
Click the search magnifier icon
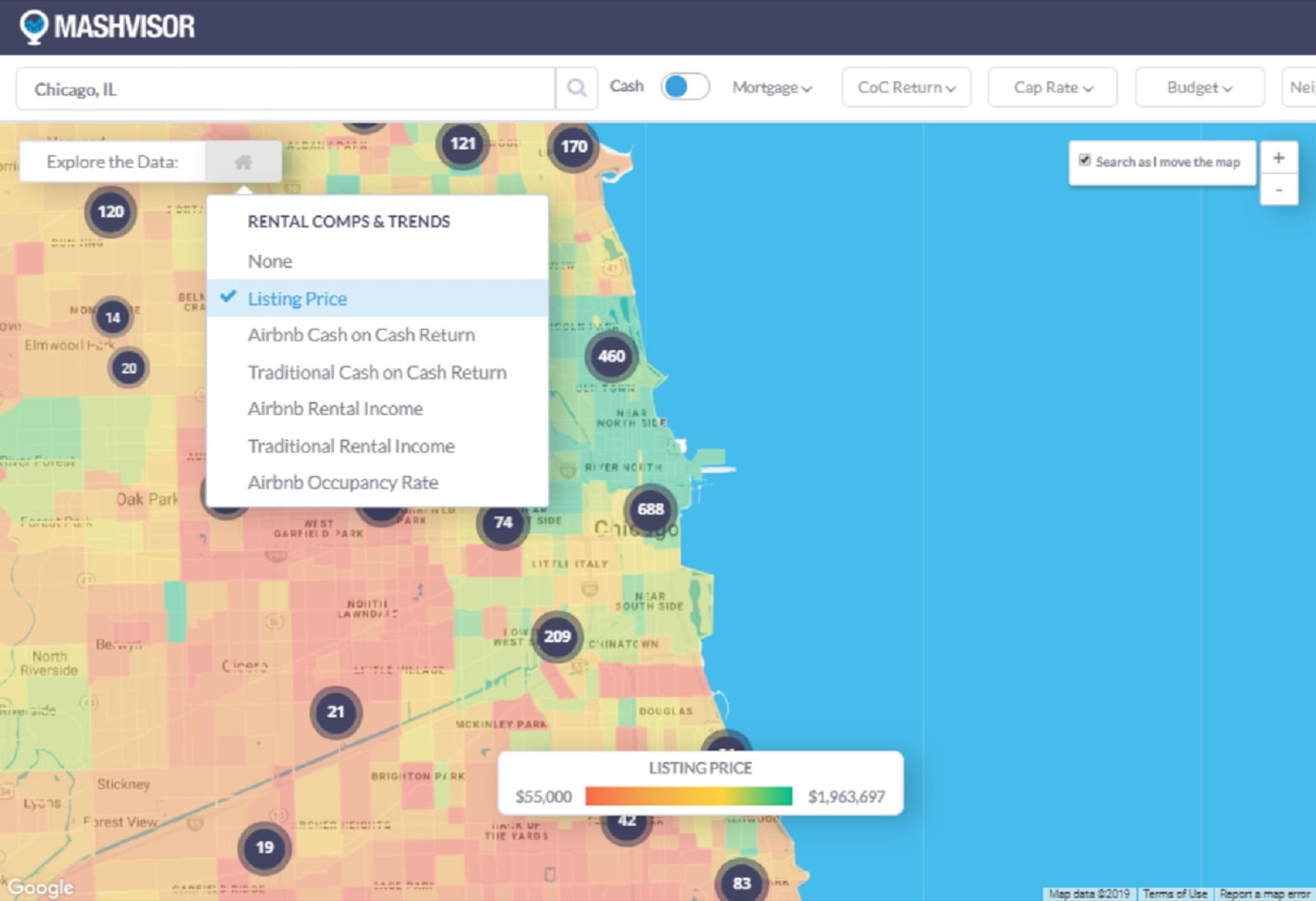pyautogui.click(x=576, y=87)
